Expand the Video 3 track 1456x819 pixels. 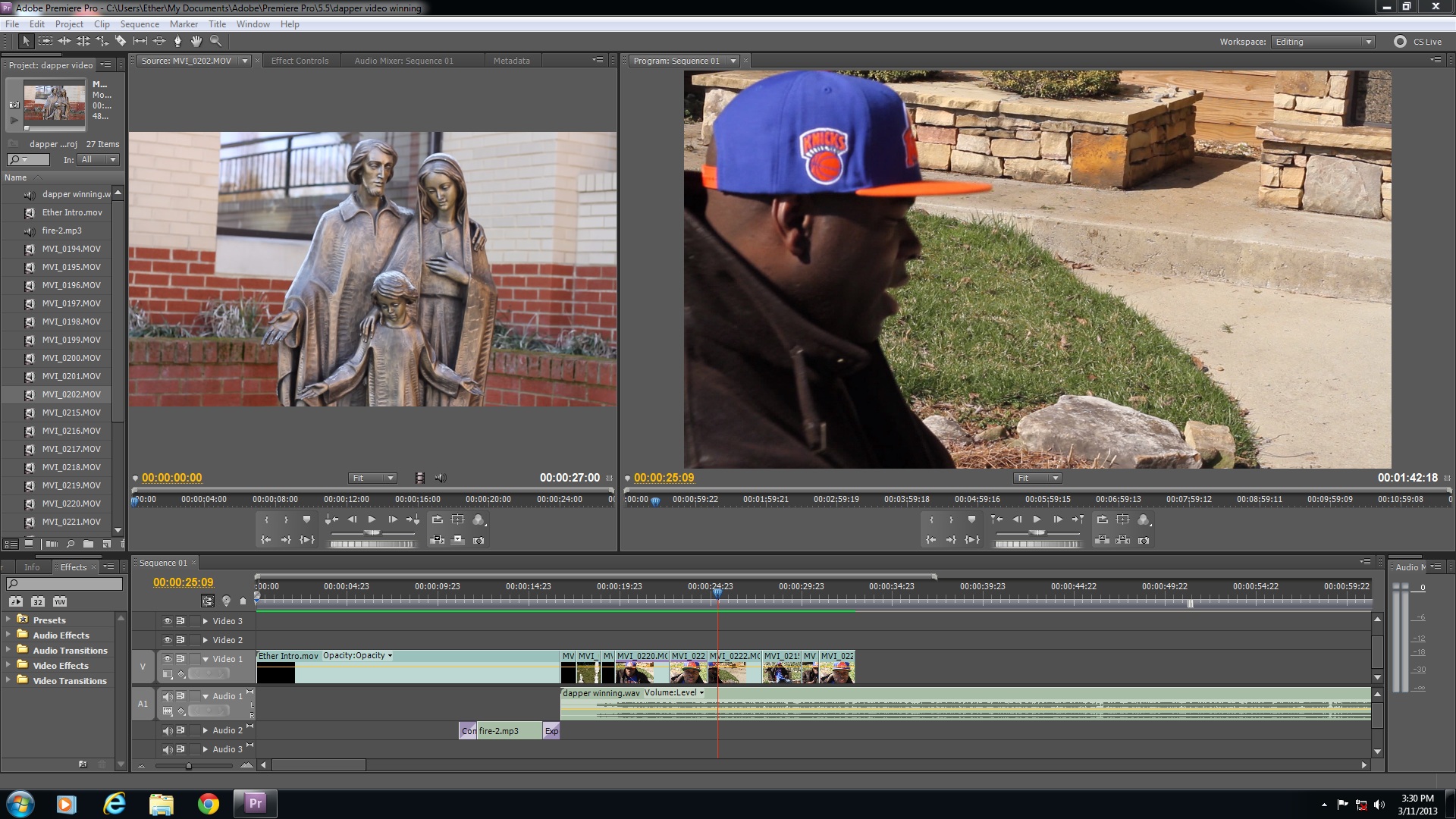click(206, 621)
